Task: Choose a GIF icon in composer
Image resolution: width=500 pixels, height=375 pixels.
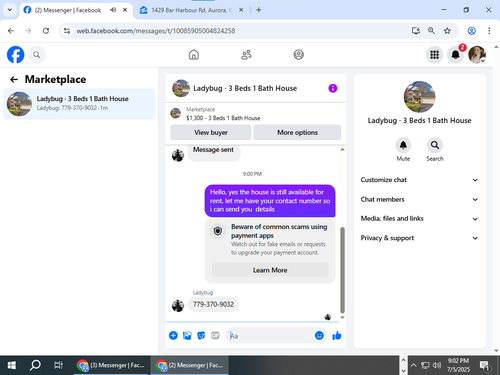Action: point(215,335)
